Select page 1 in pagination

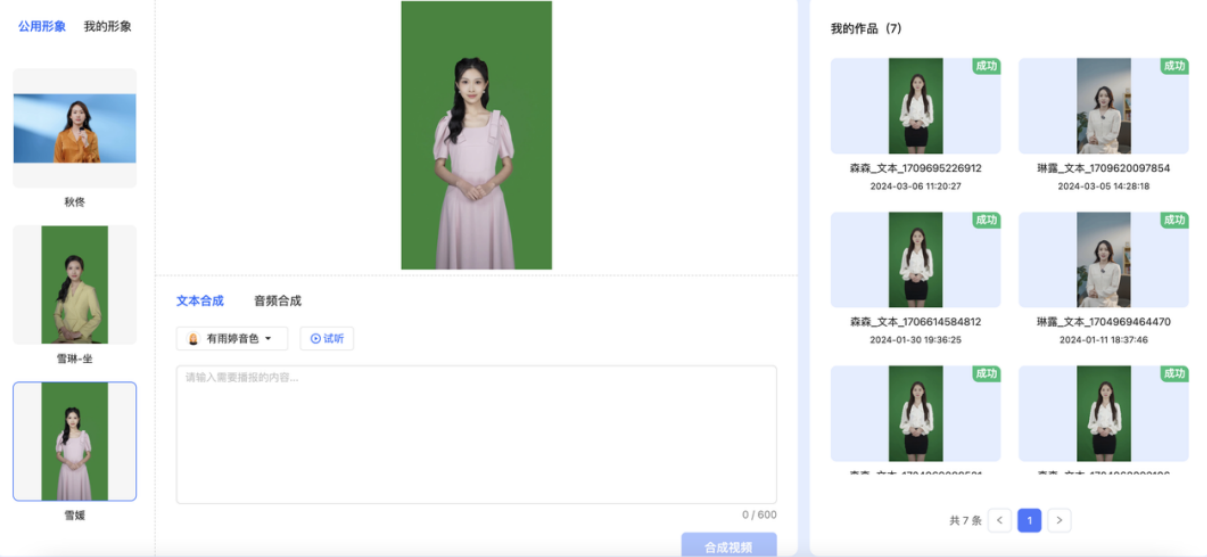click(1029, 520)
